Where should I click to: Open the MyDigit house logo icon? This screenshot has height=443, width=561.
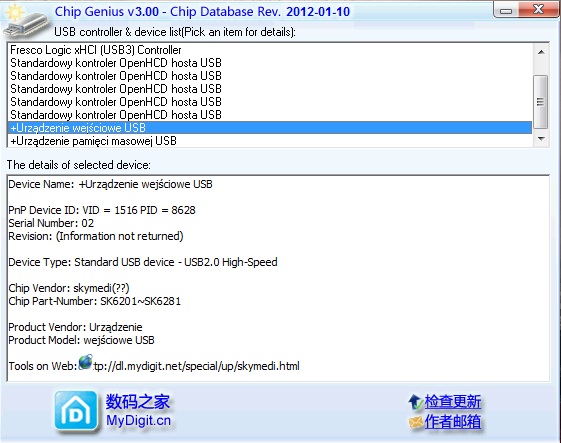click(76, 411)
